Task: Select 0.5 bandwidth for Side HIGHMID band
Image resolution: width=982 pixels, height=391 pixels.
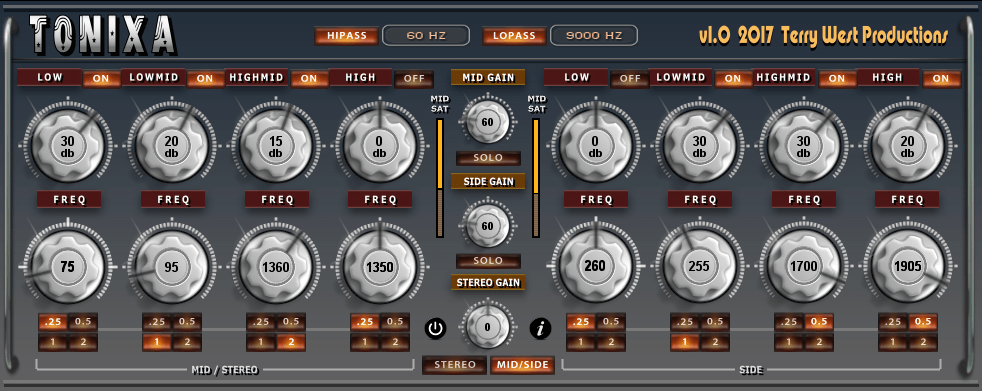Action: [x=819, y=322]
